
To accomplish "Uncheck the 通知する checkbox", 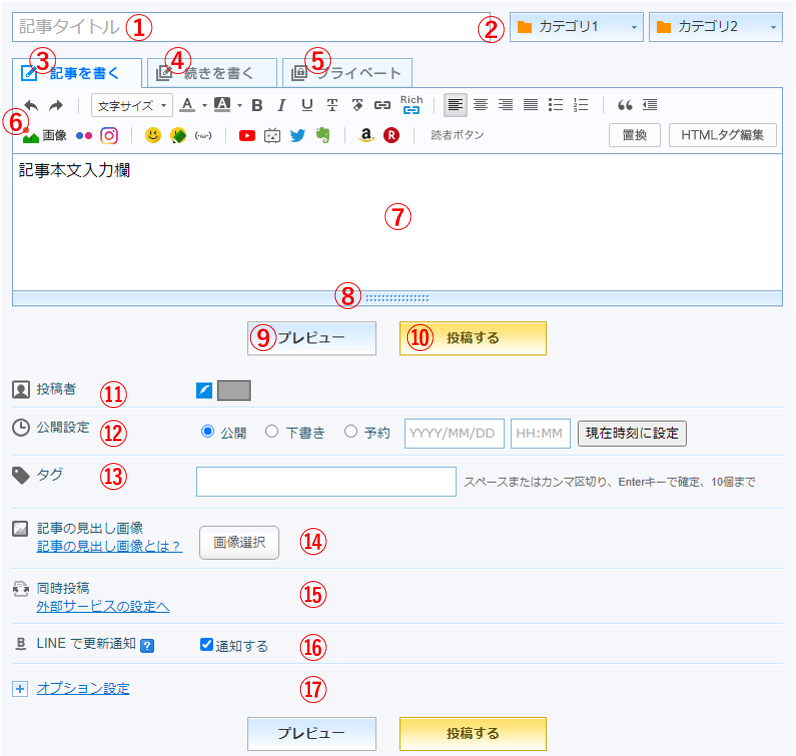I will pyautogui.click(x=206, y=644).
